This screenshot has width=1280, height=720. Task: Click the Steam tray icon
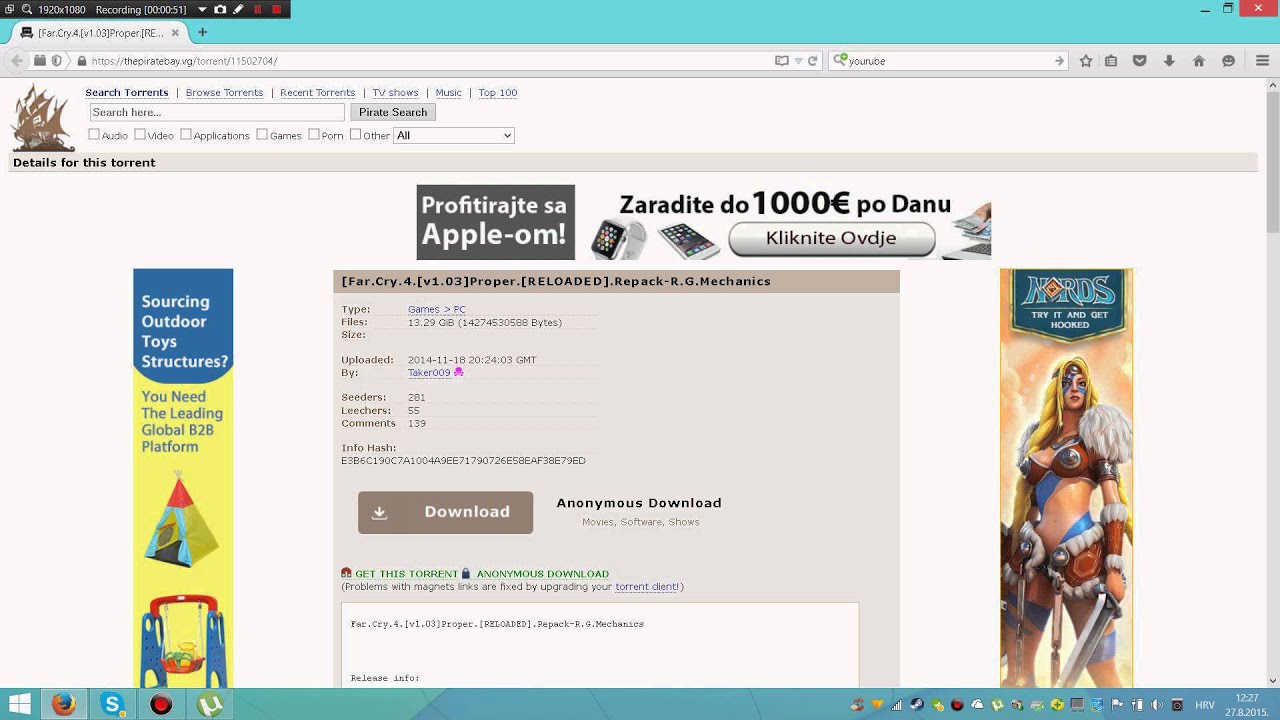pyautogui.click(x=917, y=705)
